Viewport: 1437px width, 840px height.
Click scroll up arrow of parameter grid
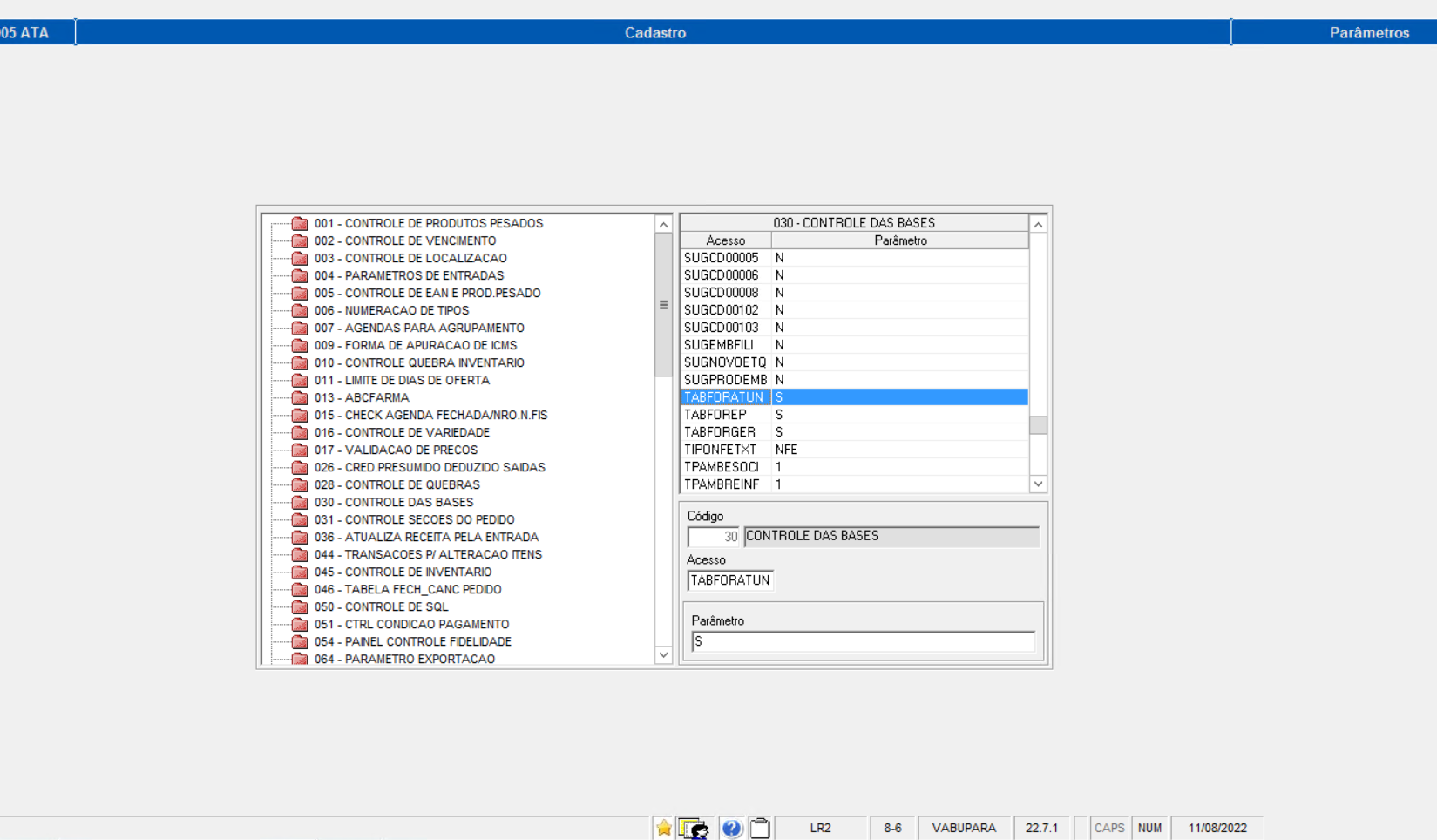[1038, 225]
